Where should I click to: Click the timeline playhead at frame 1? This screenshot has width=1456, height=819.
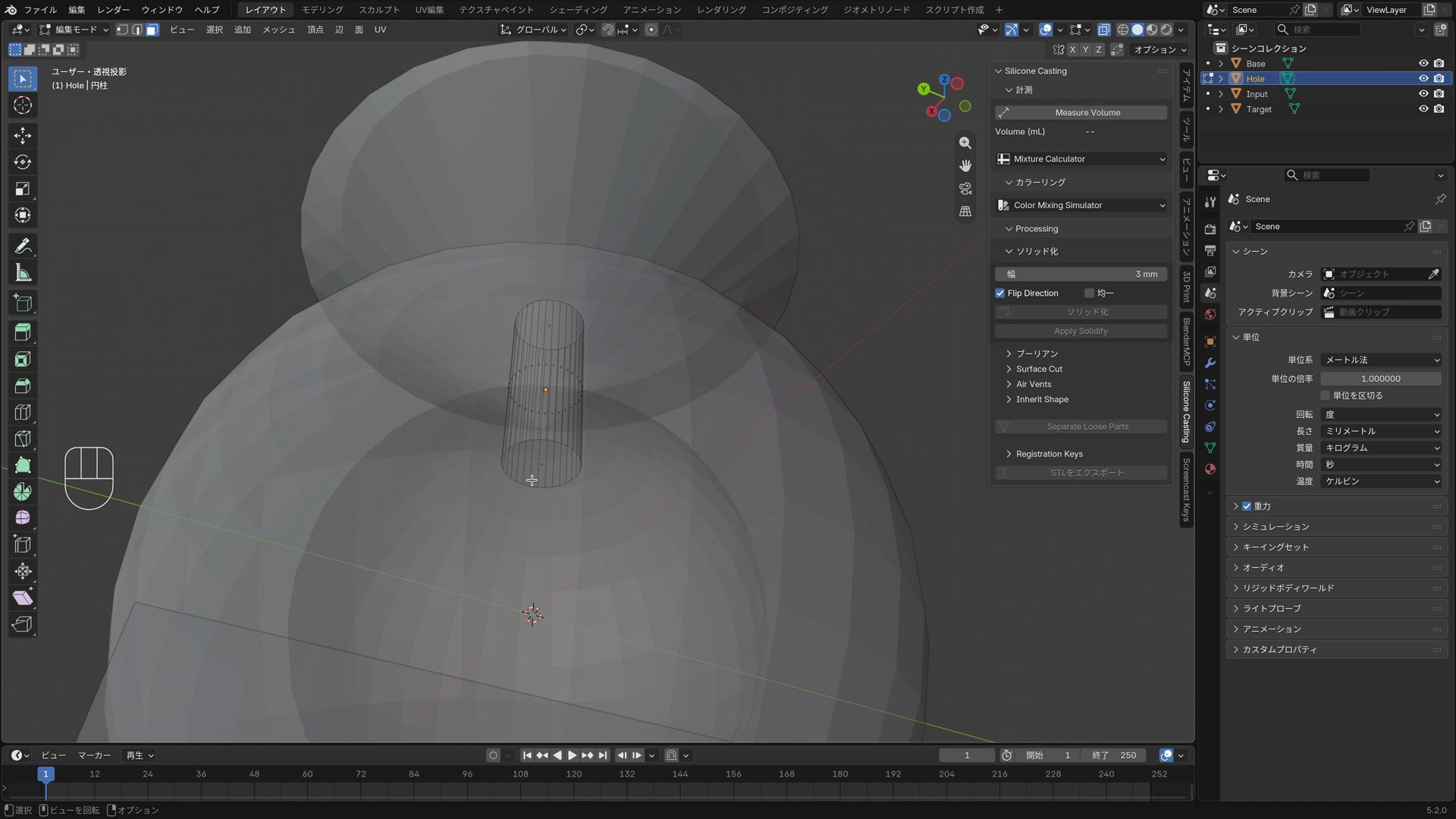pos(45,774)
